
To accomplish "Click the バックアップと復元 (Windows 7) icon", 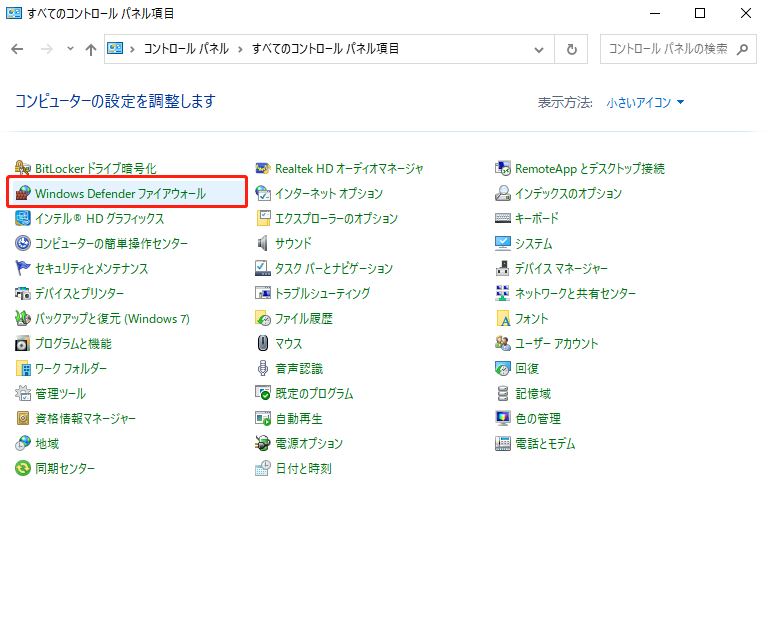I will coord(23,318).
